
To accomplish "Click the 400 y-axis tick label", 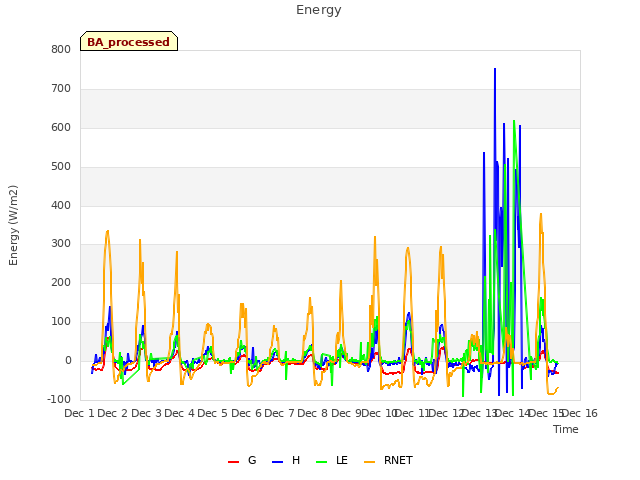I will pyautogui.click(x=61, y=206).
